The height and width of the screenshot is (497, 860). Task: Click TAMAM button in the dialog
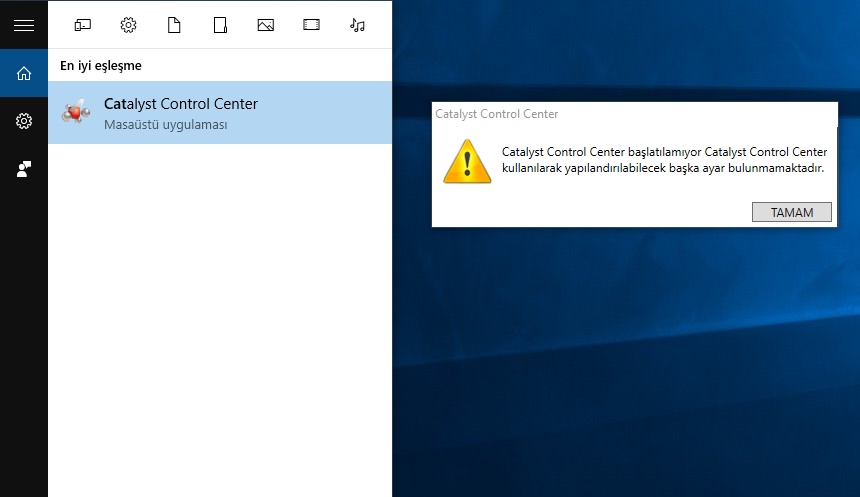(x=791, y=212)
